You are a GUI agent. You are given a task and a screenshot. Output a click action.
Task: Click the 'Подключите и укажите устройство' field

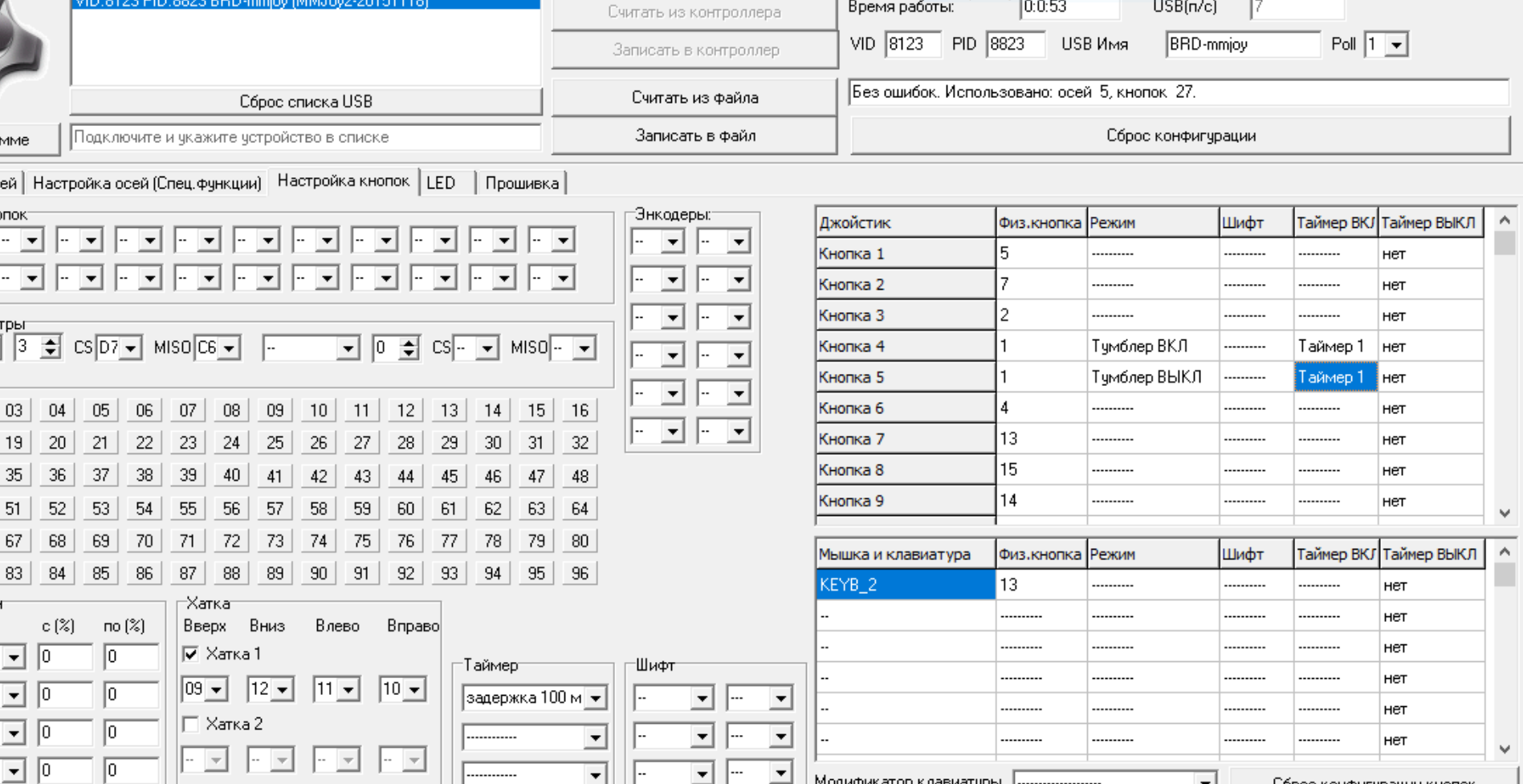click(306, 137)
